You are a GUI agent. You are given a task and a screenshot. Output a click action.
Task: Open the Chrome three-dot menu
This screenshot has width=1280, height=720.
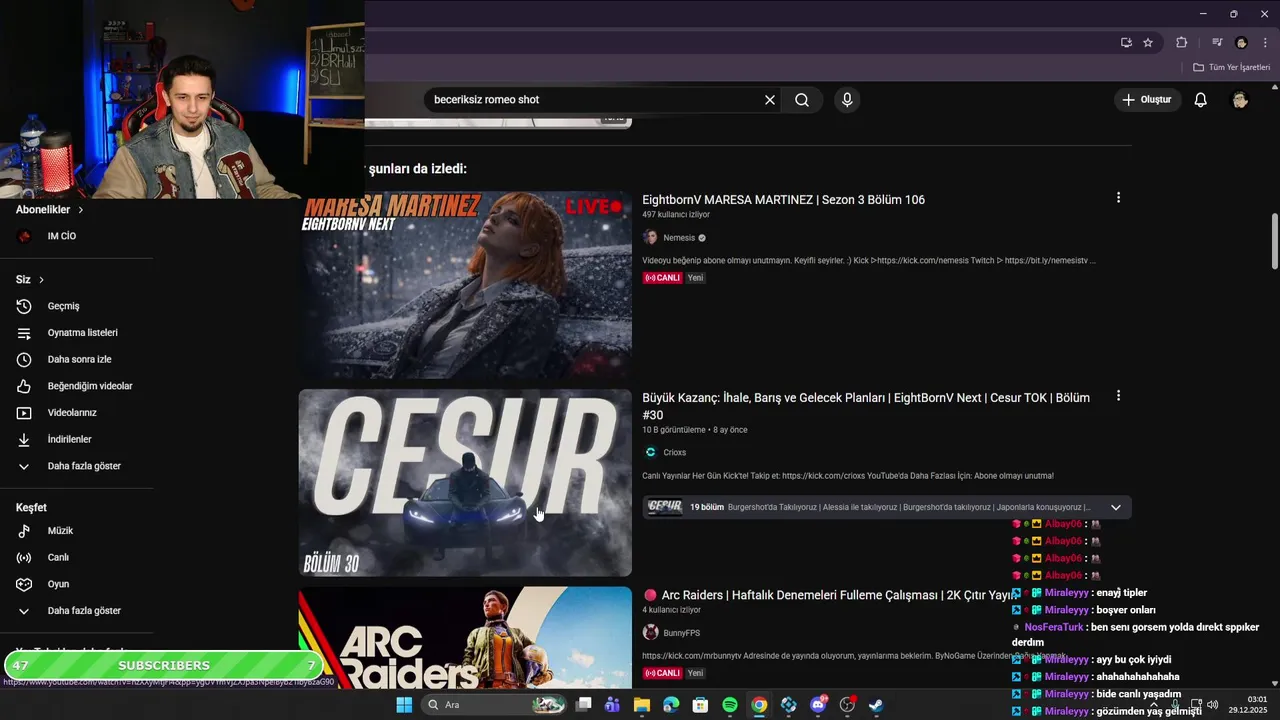tap(1265, 42)
